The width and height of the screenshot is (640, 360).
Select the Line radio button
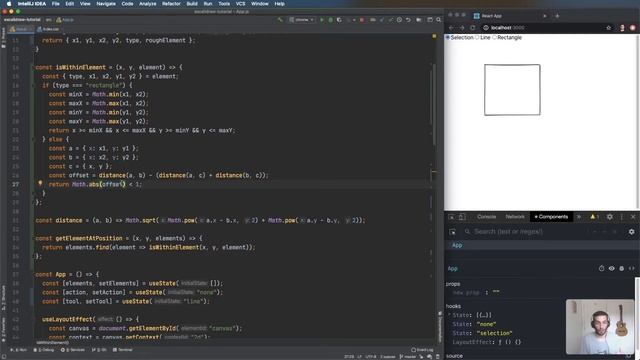pos(477,38)
